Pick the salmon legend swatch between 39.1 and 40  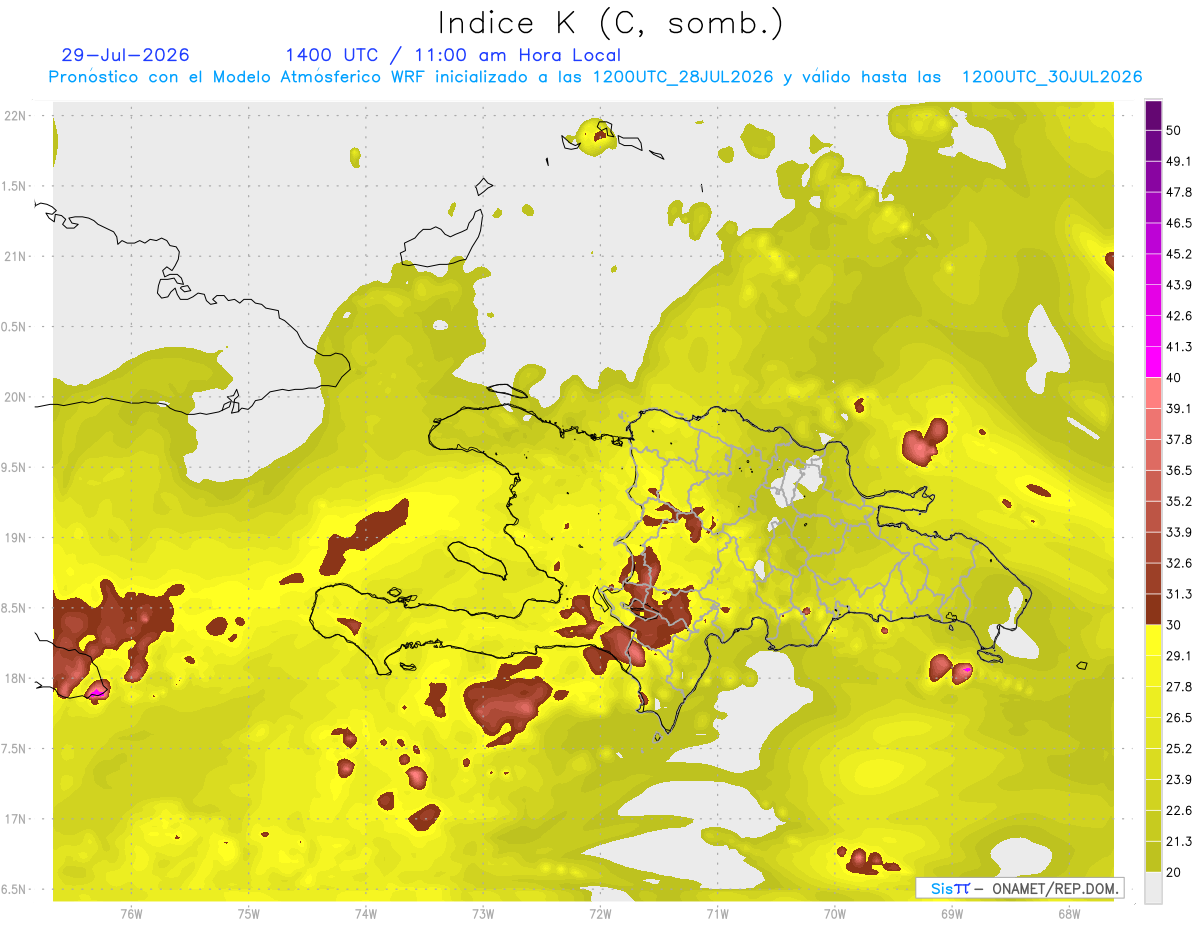point(1153,393)
